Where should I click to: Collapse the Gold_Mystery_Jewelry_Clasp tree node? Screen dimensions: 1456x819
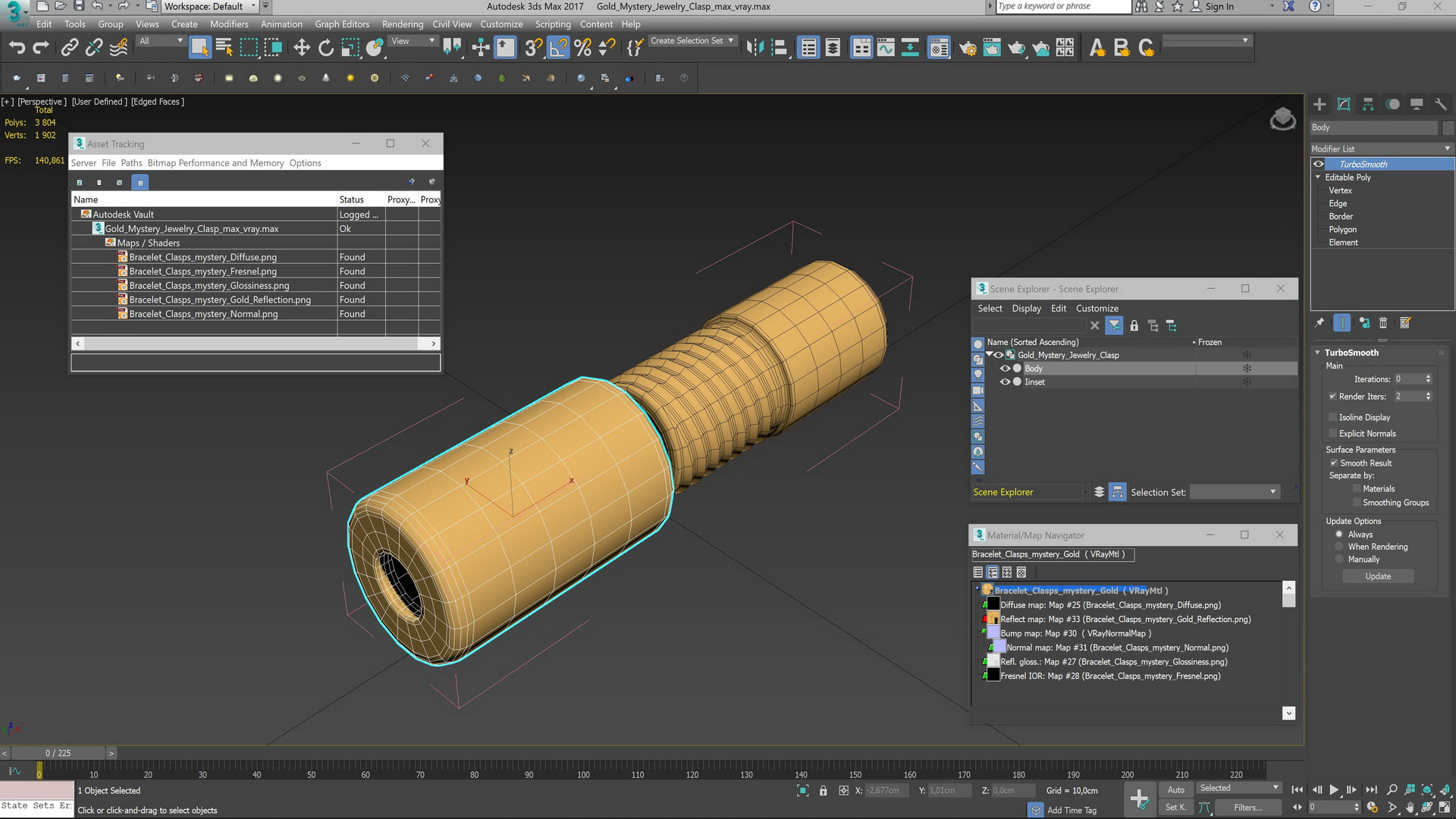point(990,355)
